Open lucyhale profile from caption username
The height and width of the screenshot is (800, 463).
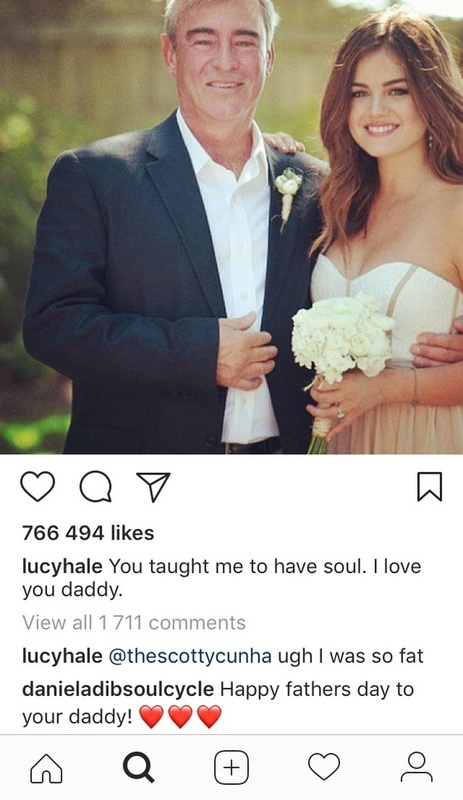coord(62,567)
